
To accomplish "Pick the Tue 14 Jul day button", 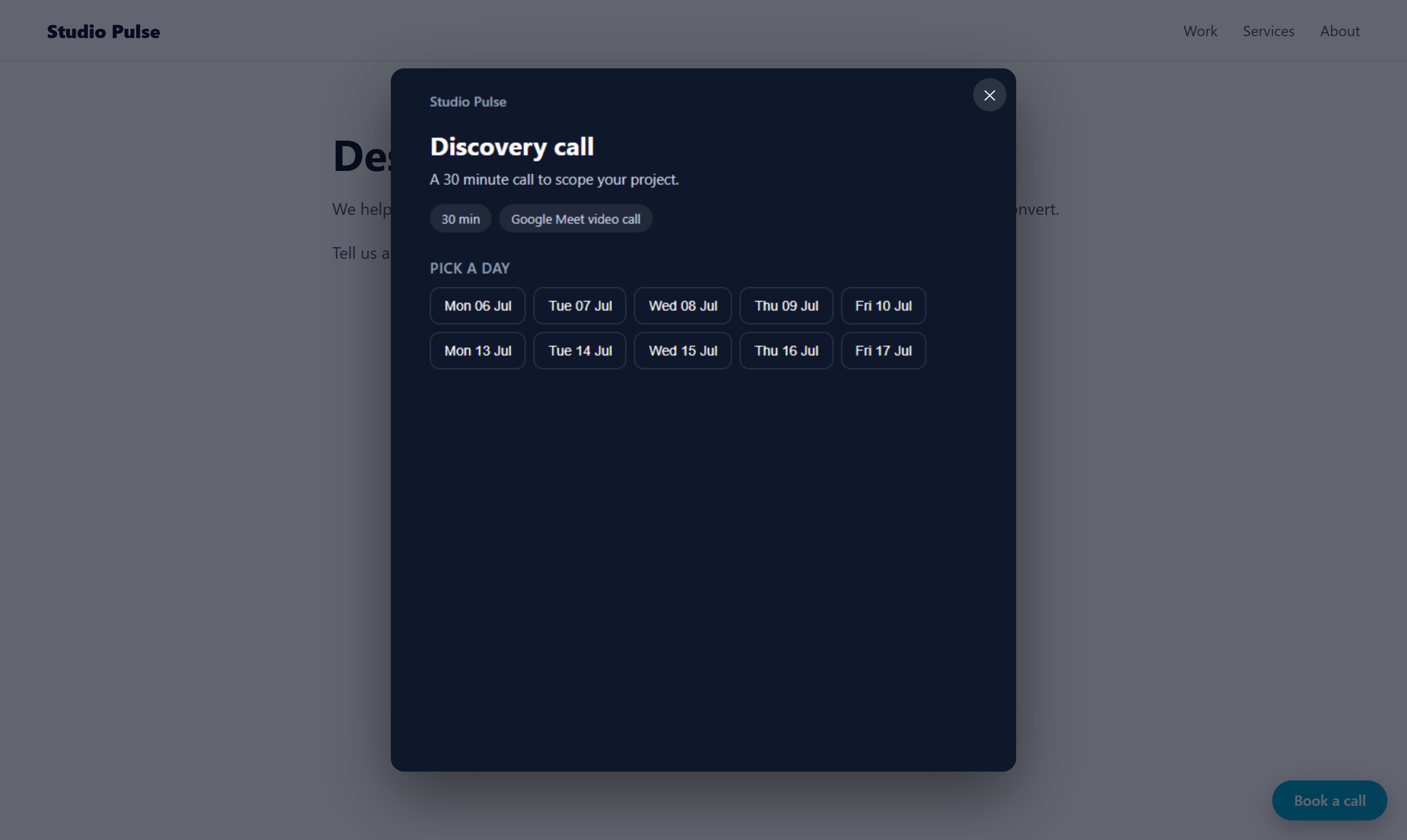I will 580,351.
